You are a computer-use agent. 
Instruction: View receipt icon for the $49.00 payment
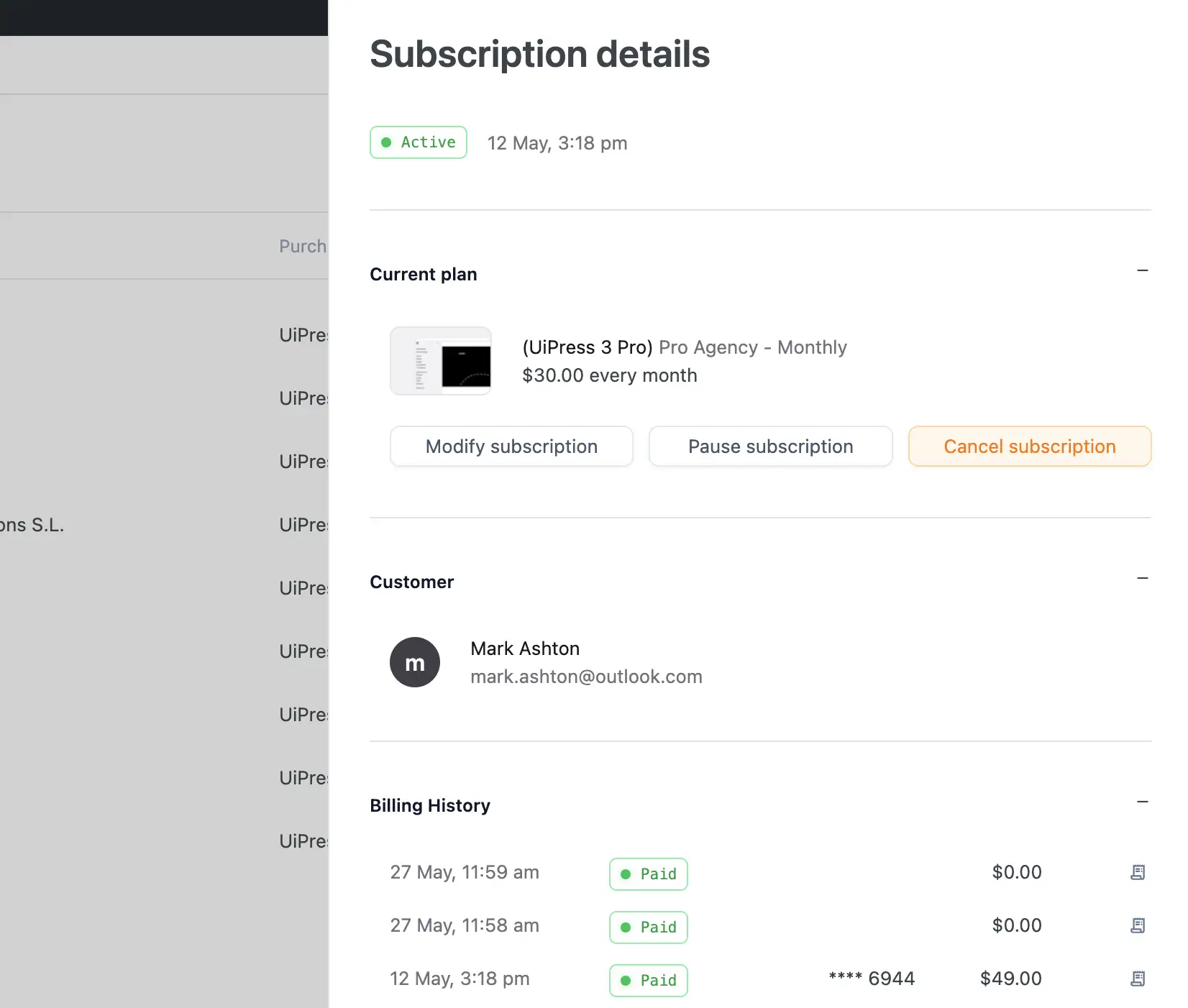point(1137,979)
